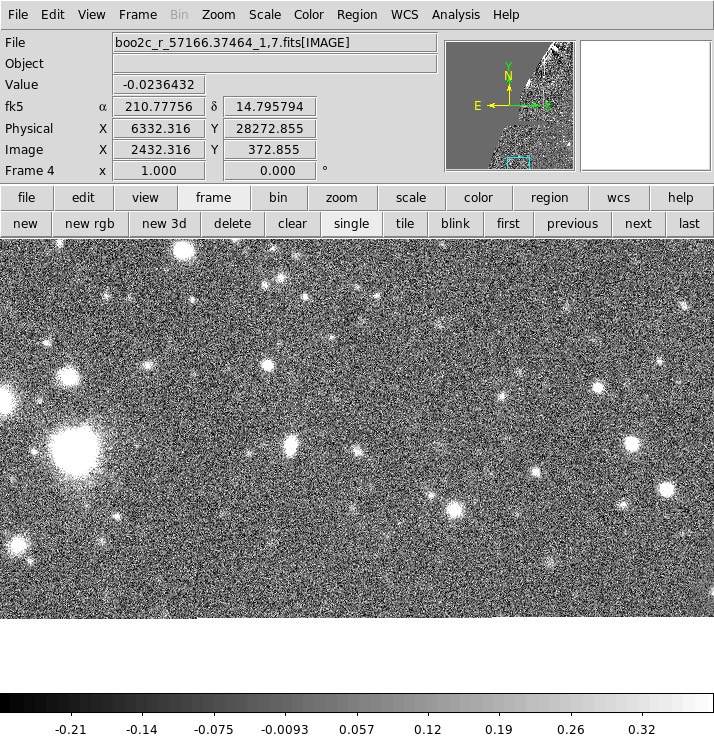
Task: Click the cyan box in the panner
Action: point(518,163)
